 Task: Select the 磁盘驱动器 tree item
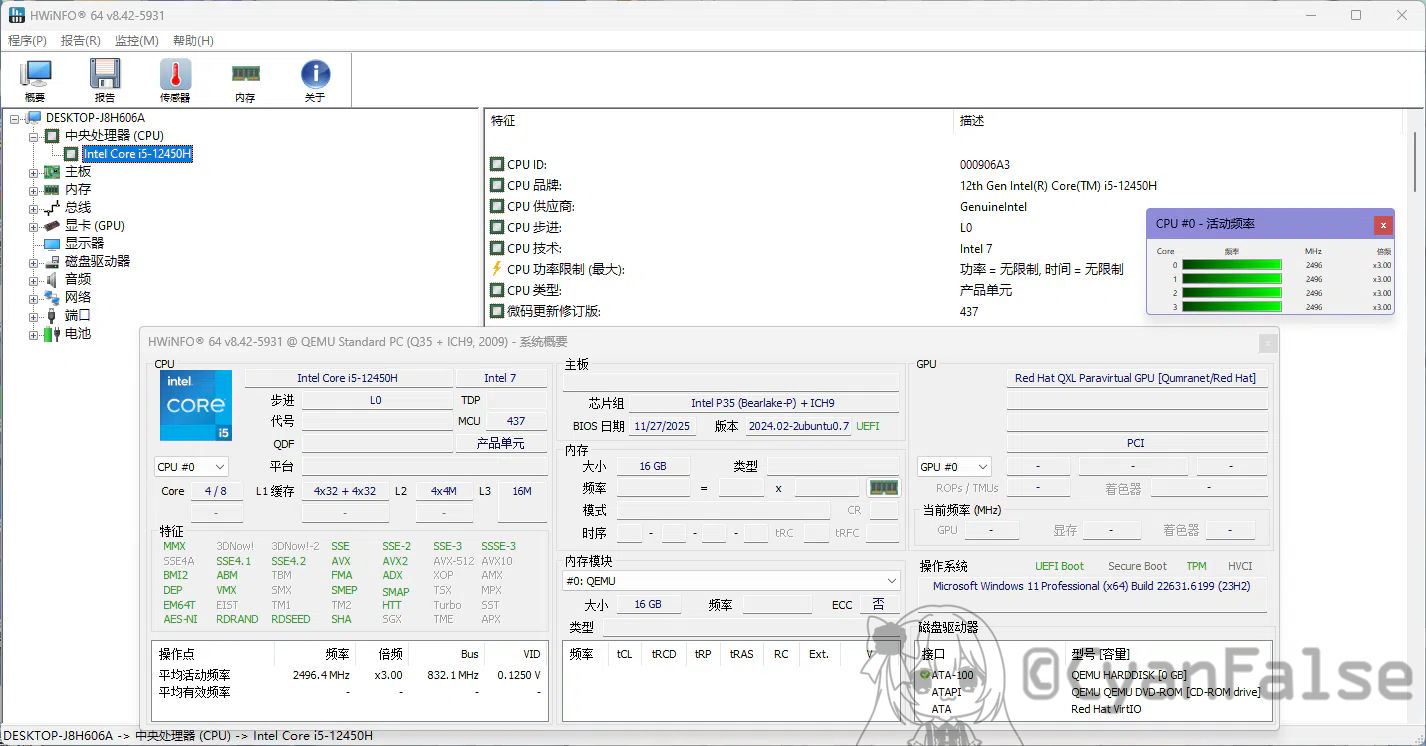[97, 262]
